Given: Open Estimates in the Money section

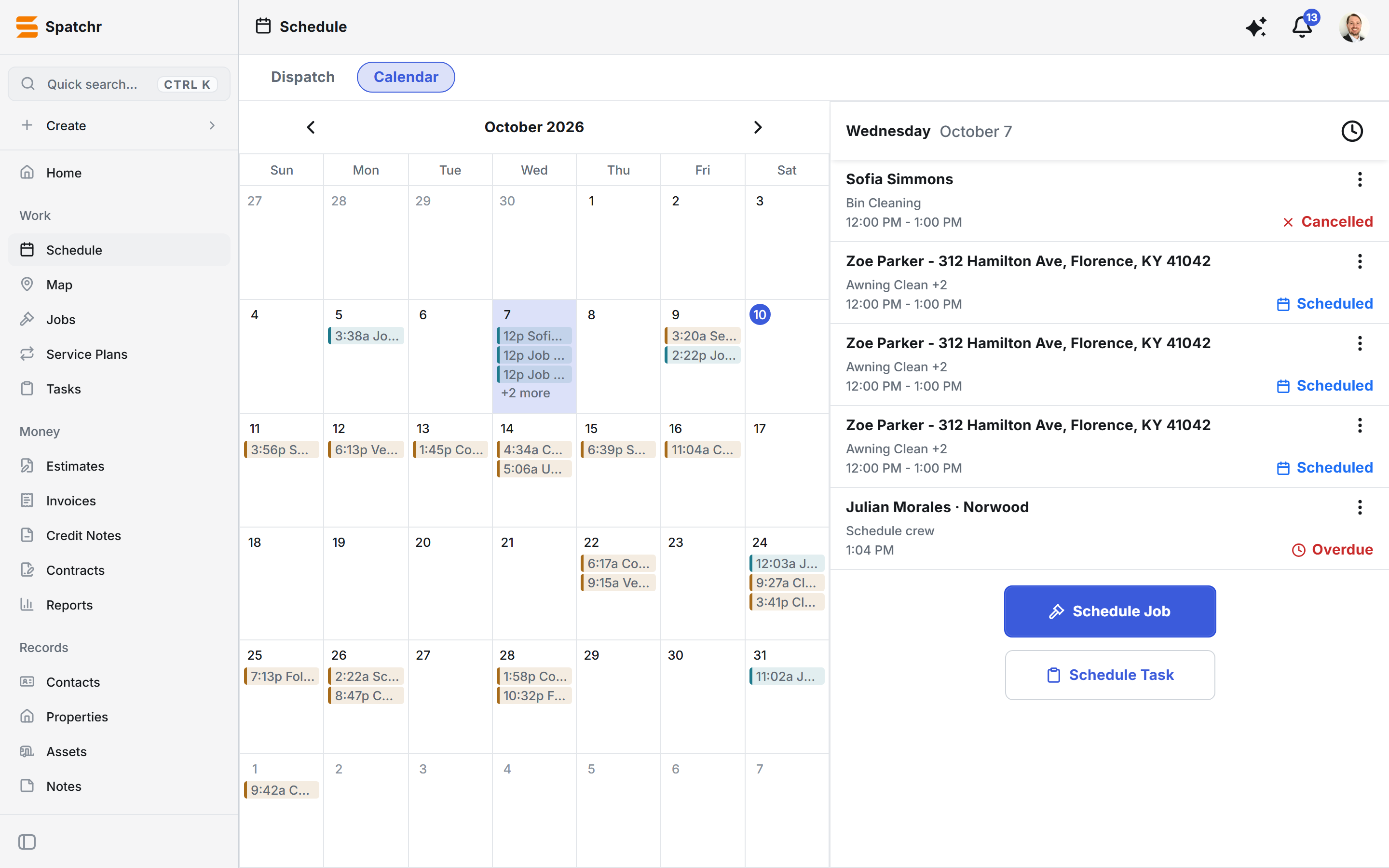Looking at the screenshot, I should [119, 466].
